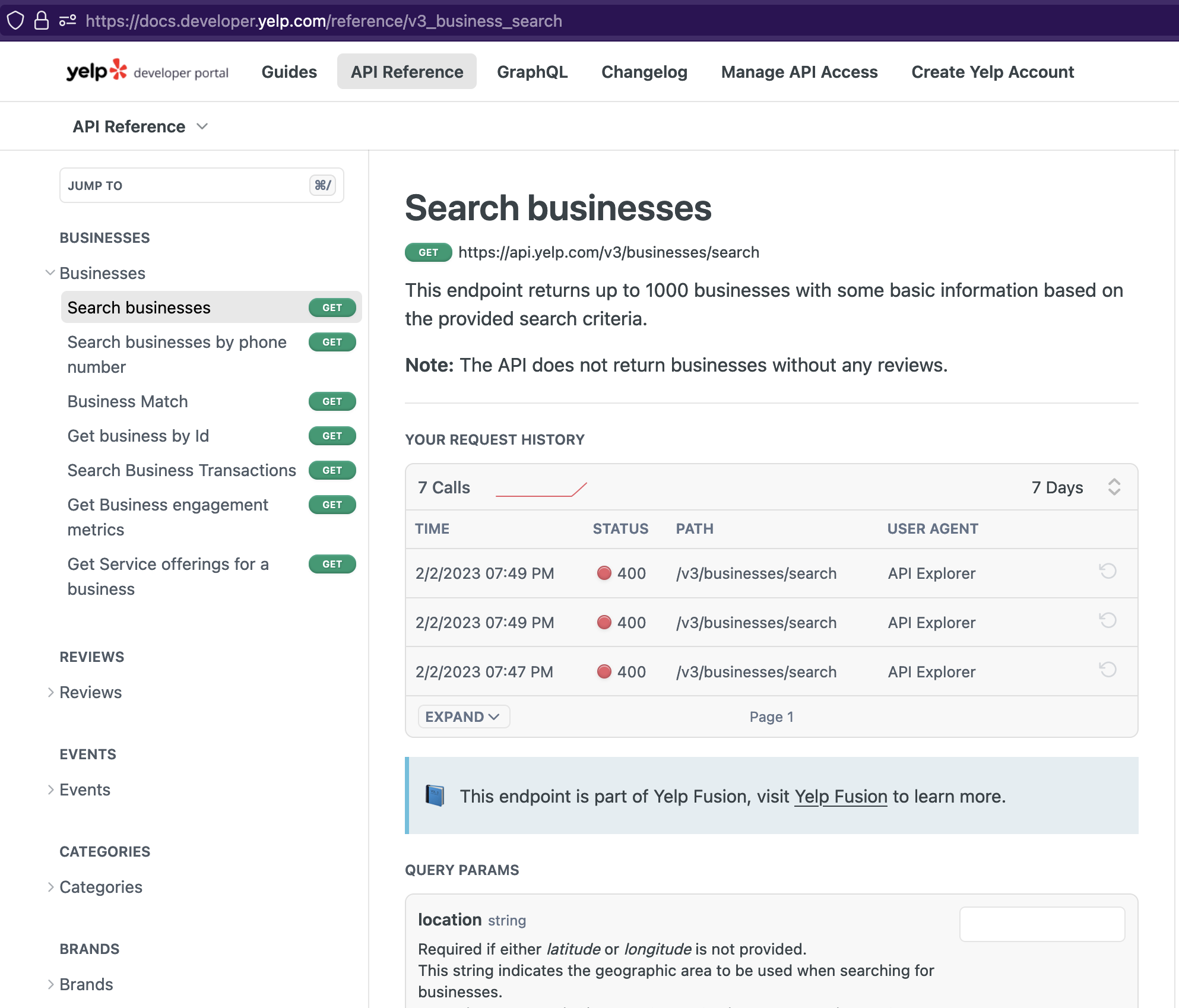The image size is (1179, 1008).
Task: Click EXPAND in request history
Action: click(464, 717)
